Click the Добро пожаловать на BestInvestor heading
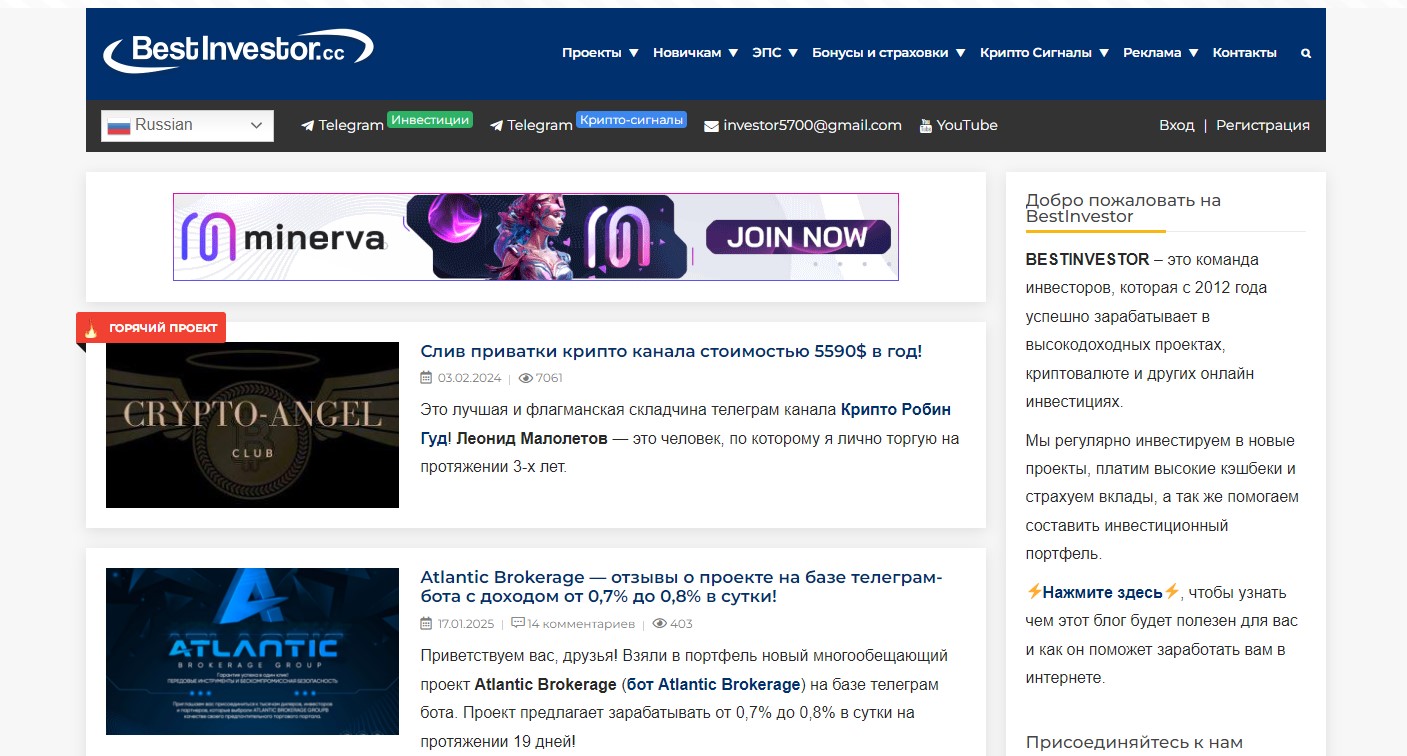This screenshot has height=756, width=1407. click(x=1123, y=208)
